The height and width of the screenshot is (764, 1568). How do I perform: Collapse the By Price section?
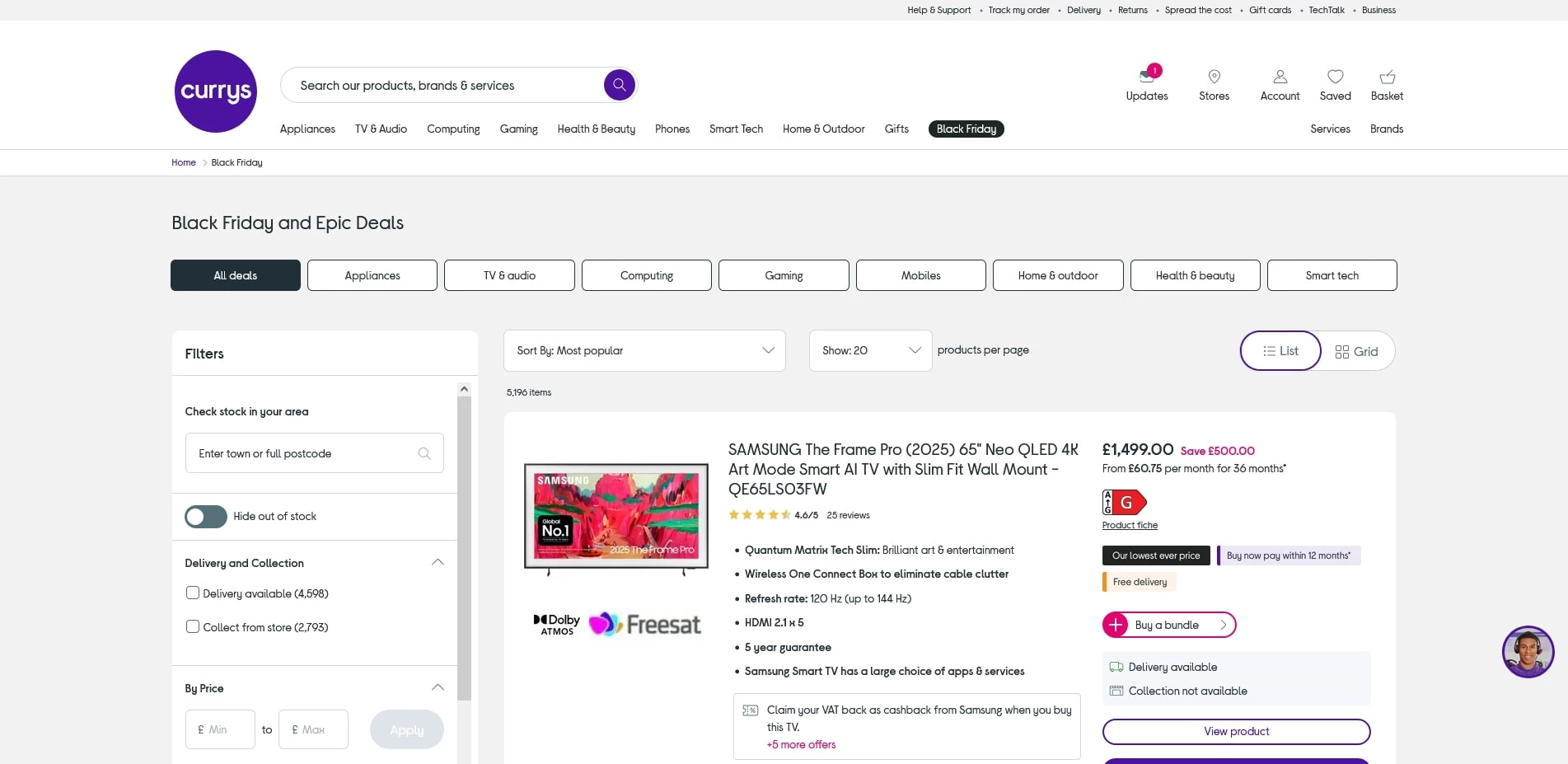(438, 687)
